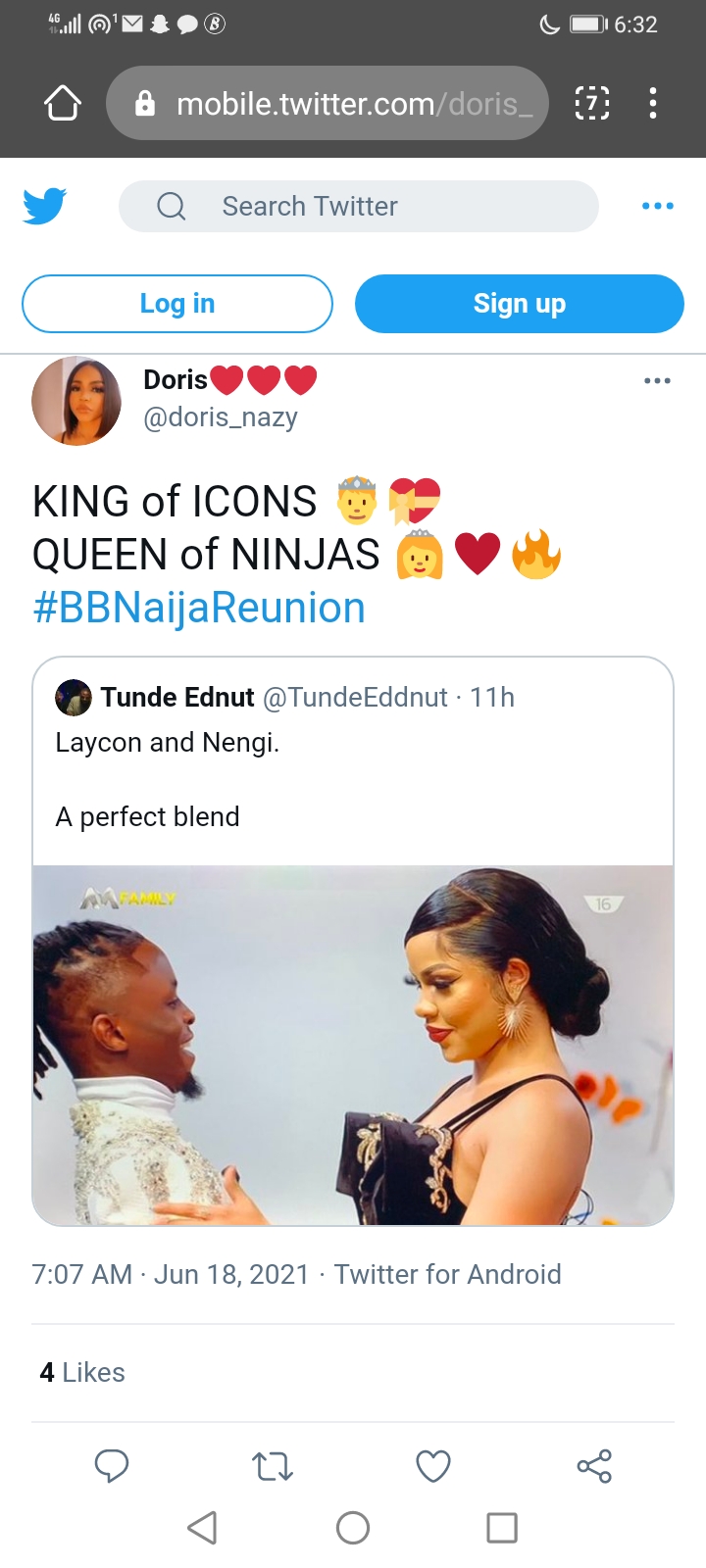Tap the reply speech bubble icon
The height and width of the screenshot is (1568, 706).
pos(112,1466)
